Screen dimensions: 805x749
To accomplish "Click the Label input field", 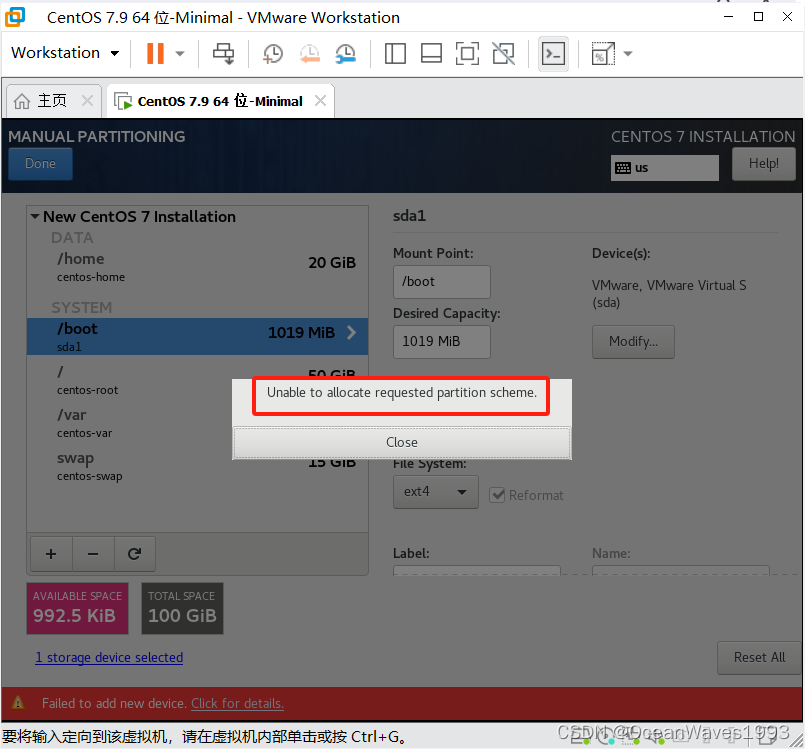I will 476,570.
